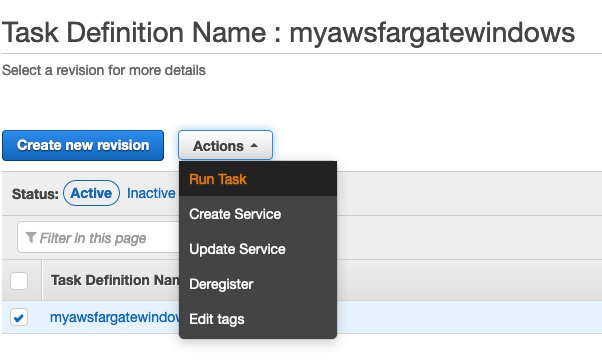Switch status filter to Inactive
Screen dimensions: 602x363
click(151, 193)
